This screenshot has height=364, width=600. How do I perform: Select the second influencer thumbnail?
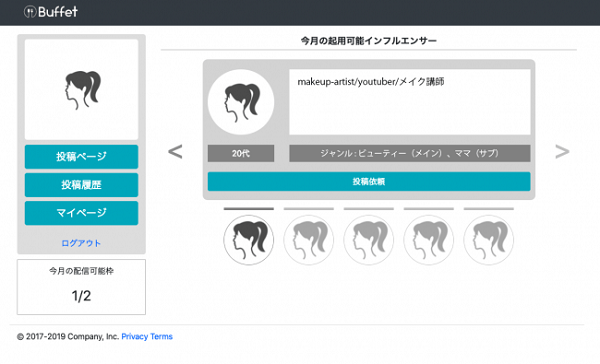click(309, 240)
